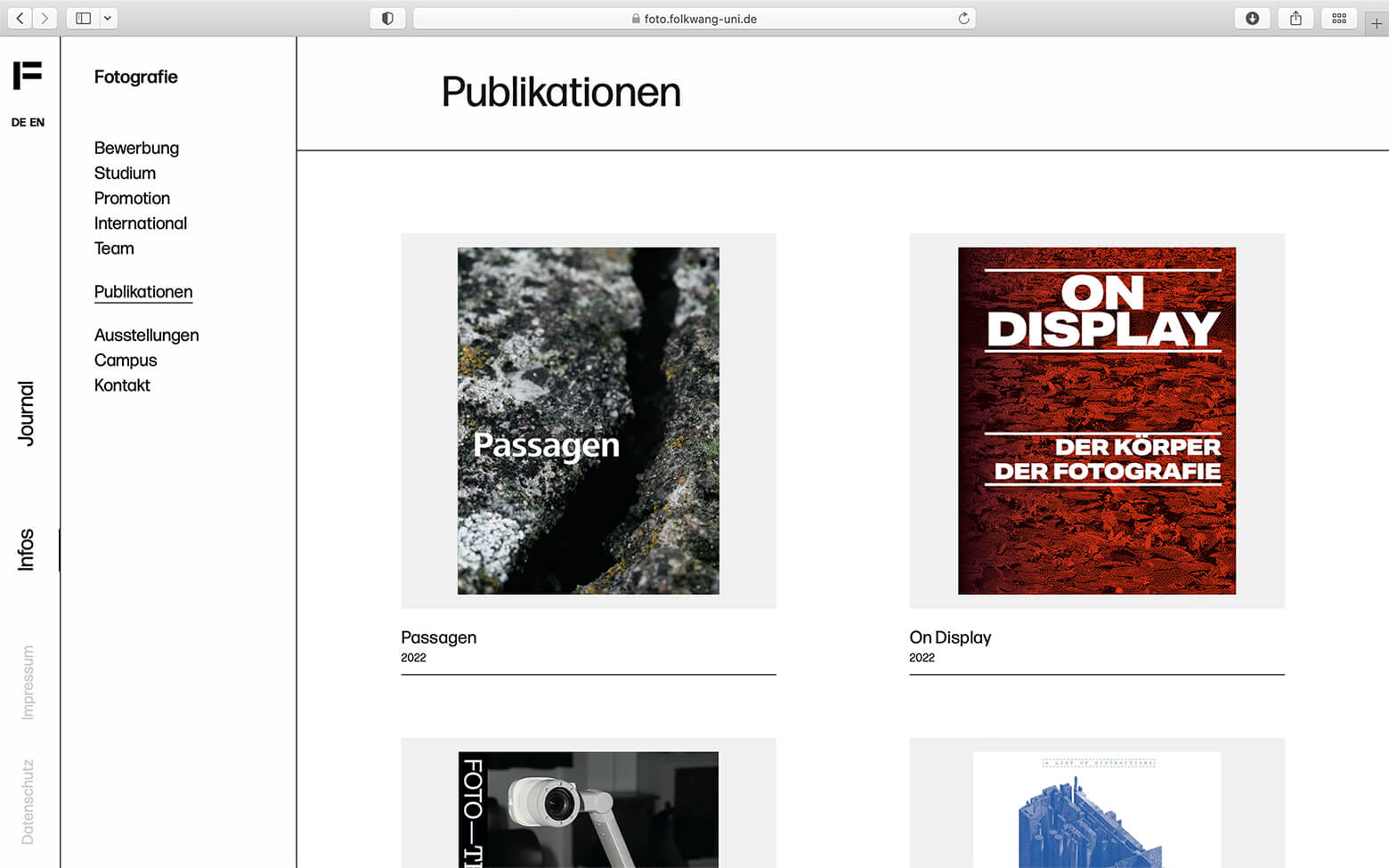Screen dimensions: 1389x868
Task: Click the reload page icon in address bar
Action: click(x=963, y=18)
